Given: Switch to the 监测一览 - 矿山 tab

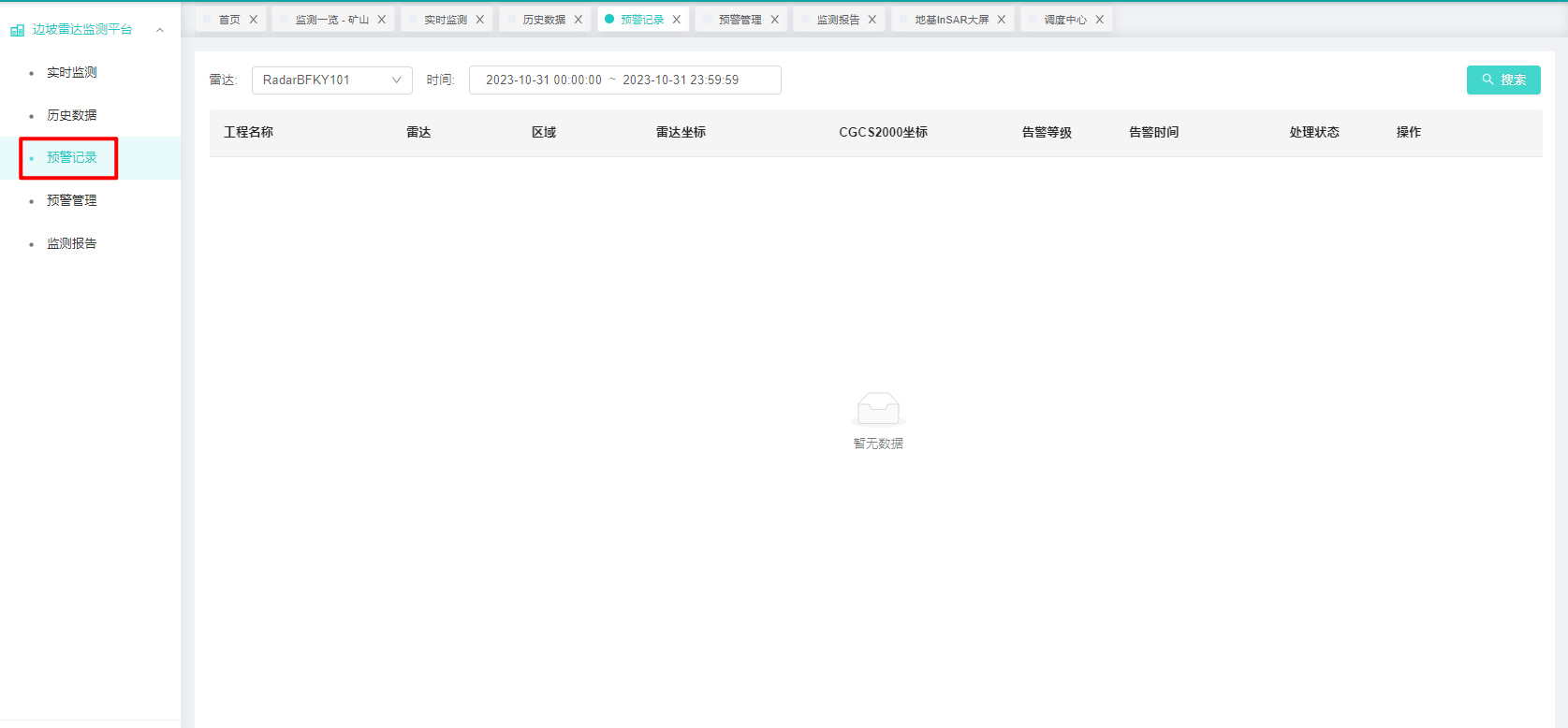Looking at the screenshot, I should pos(331,20).
